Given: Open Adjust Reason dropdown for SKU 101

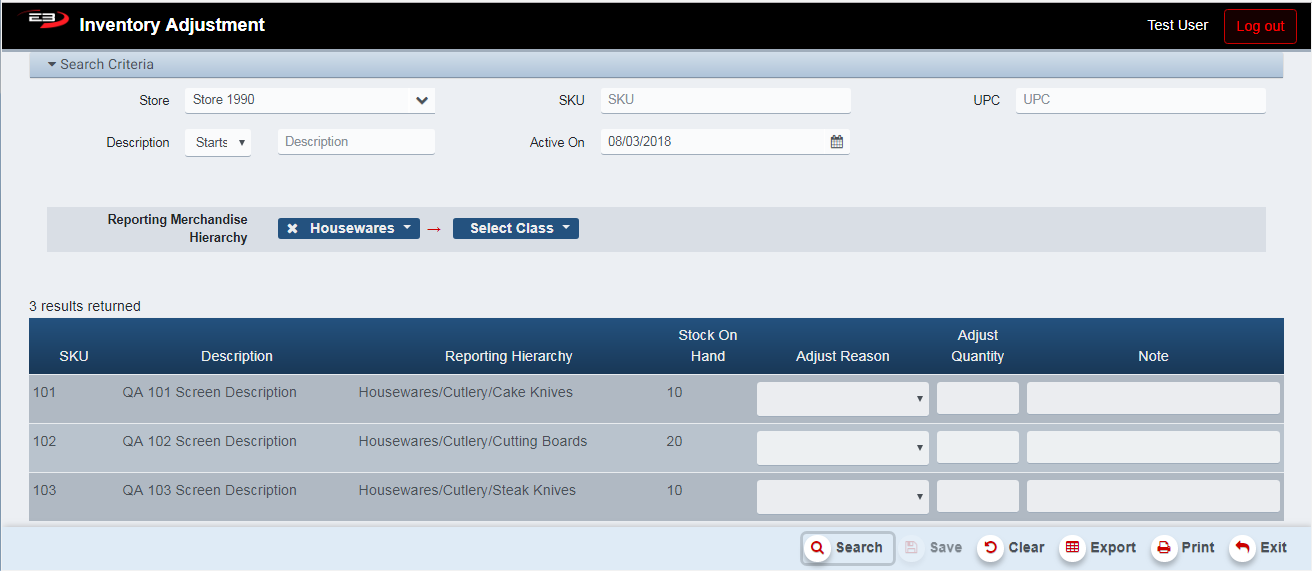Looking at the screenshot, I should (842, 398).
